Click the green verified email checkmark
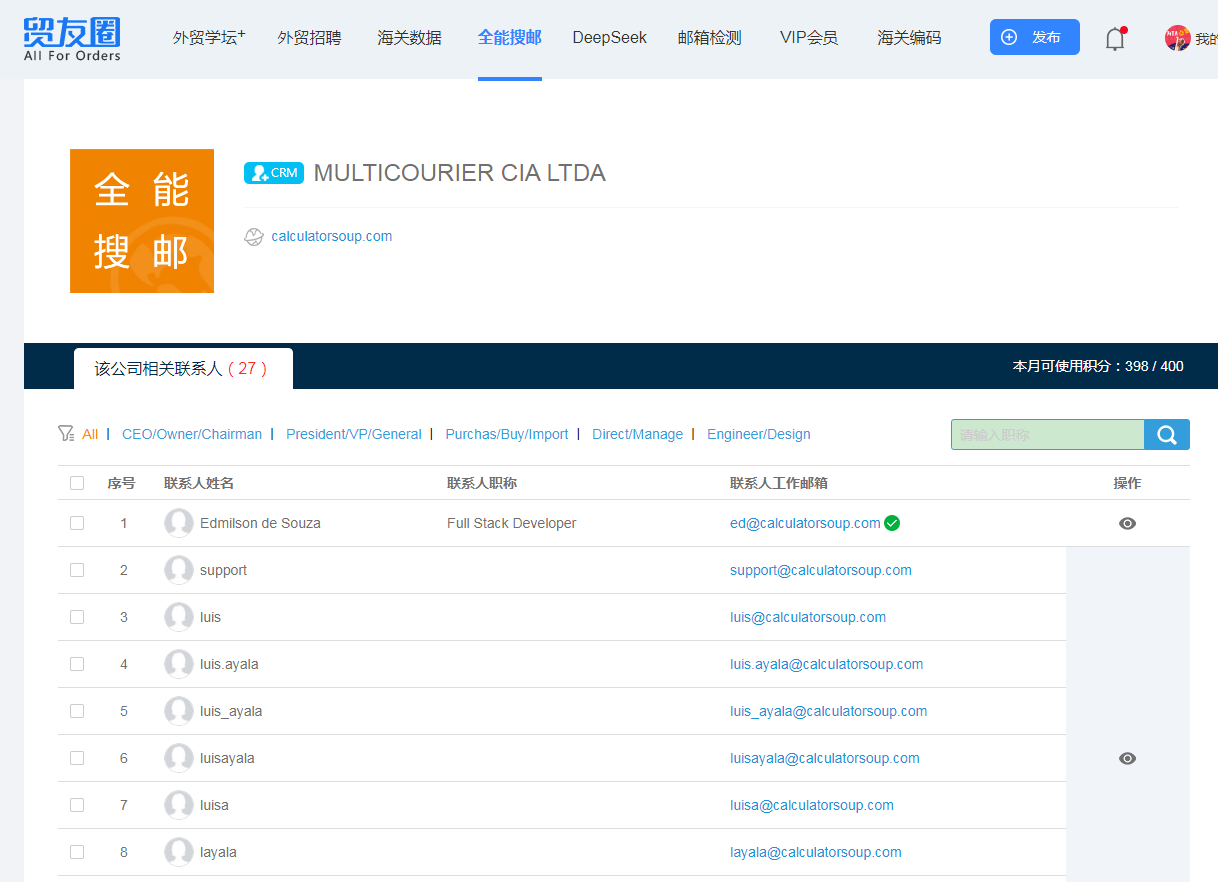The width and height of the screenshot is (1218, 882). [x=892, y=523]
